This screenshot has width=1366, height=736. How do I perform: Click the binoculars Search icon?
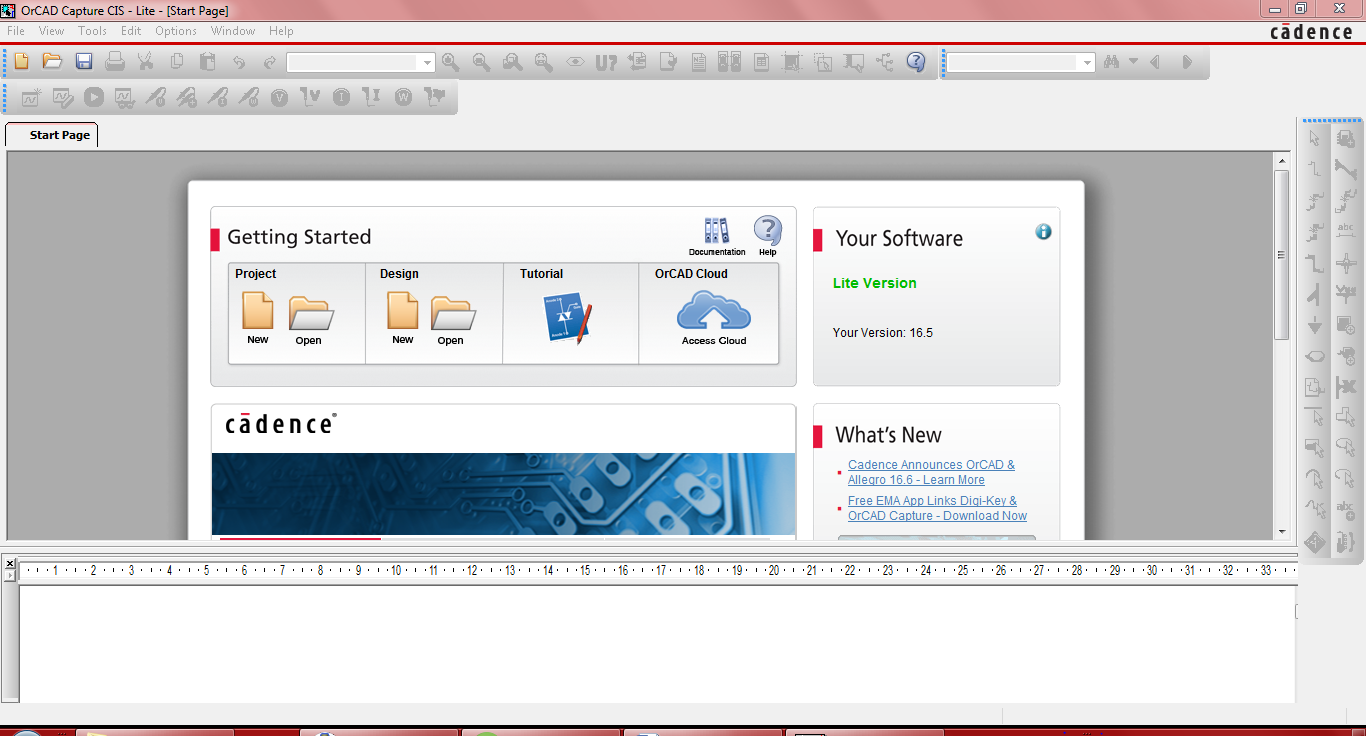point(1111,62)
